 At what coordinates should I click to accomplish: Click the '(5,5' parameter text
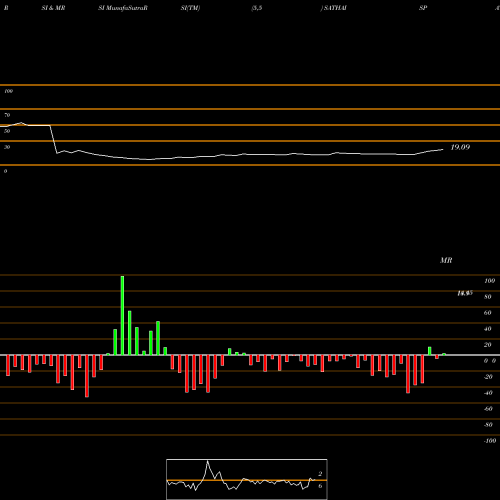[257, 8]
